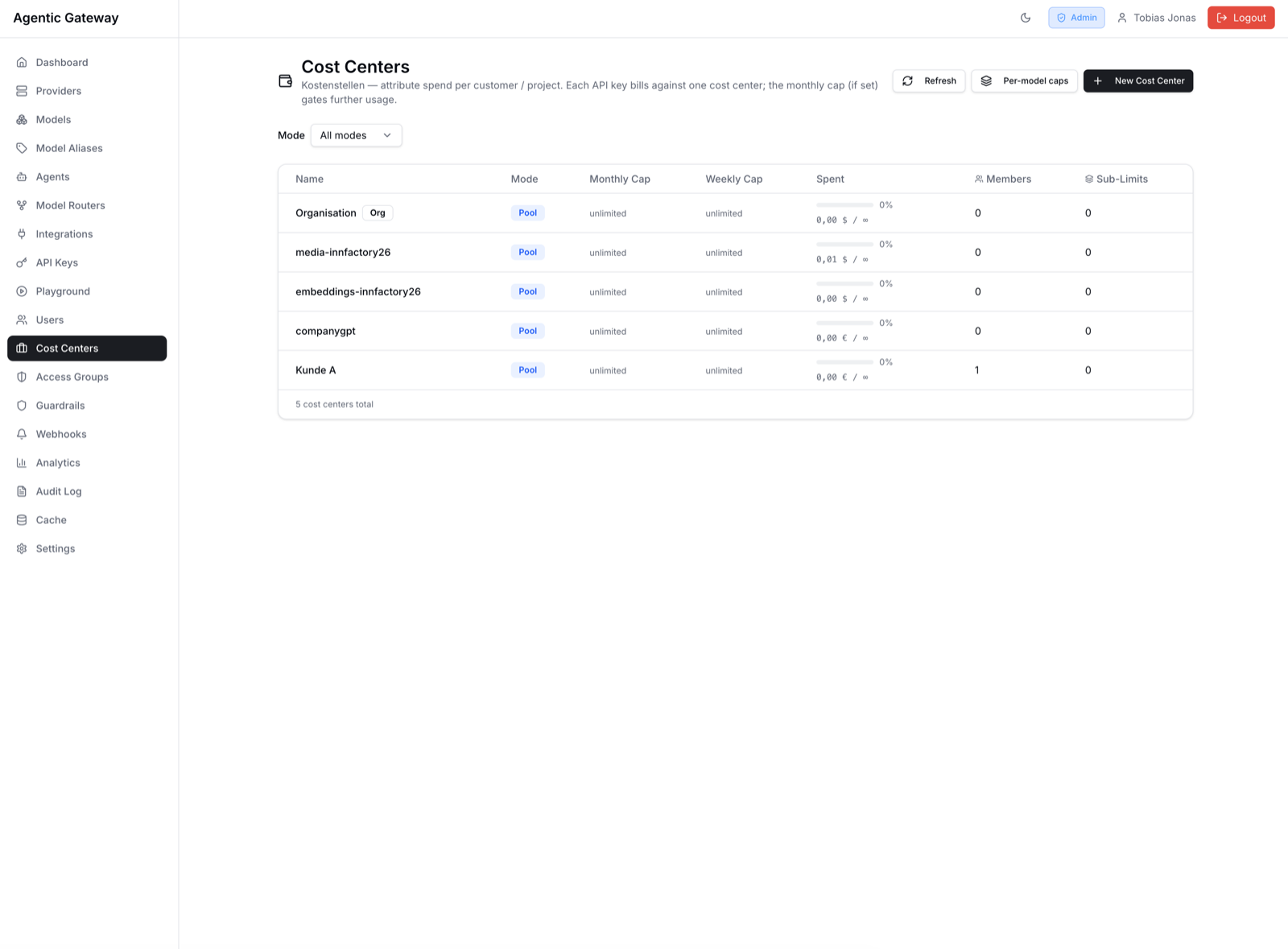Click the Weekly Cap column header

[x=733, y=179]
